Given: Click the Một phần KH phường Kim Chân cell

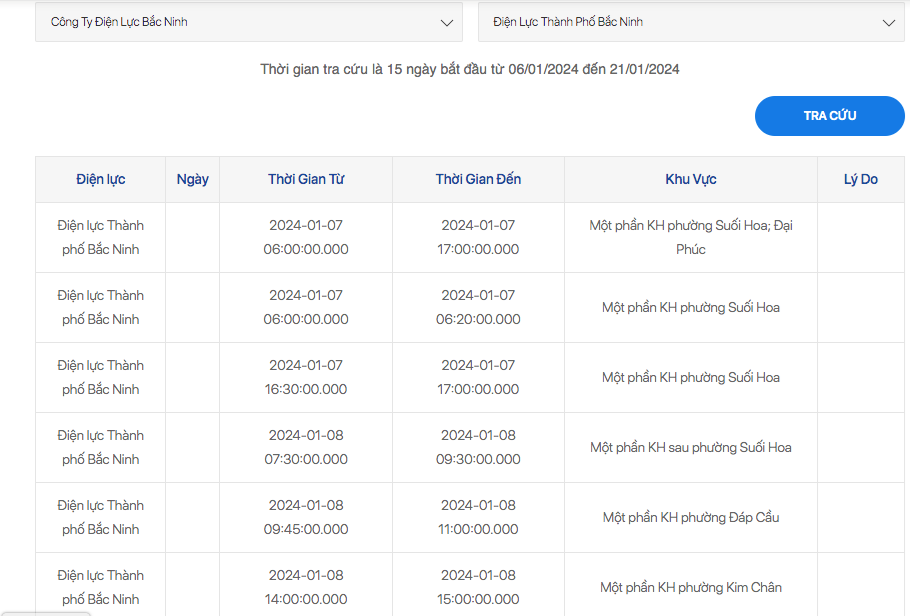Looking at the screenshot, I should (691, 585).
